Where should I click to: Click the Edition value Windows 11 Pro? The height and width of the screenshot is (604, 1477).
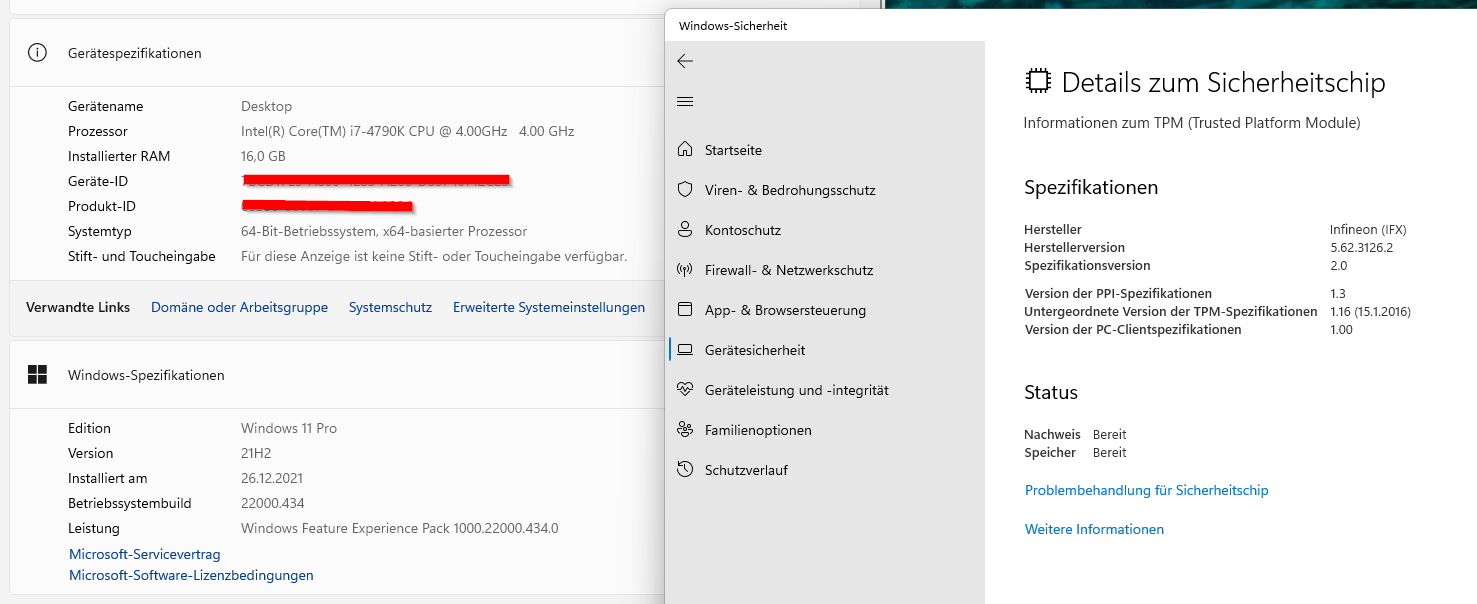(289, 428)
